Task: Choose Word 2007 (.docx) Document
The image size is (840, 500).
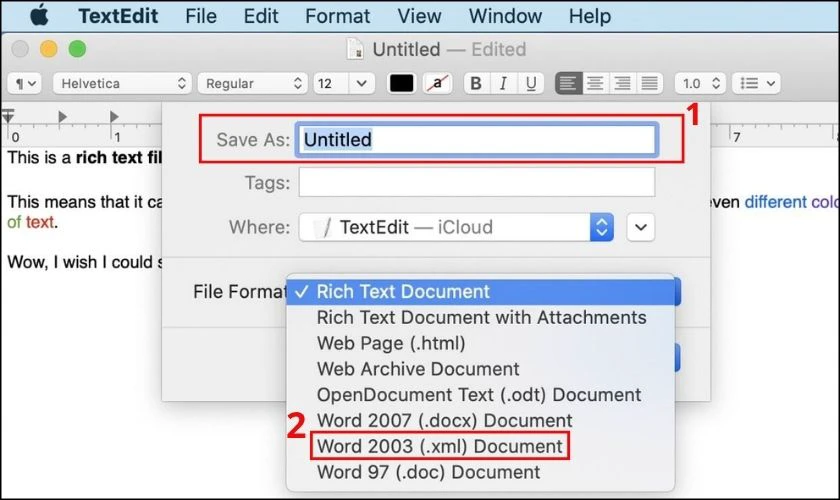Action: pos(481,420)
